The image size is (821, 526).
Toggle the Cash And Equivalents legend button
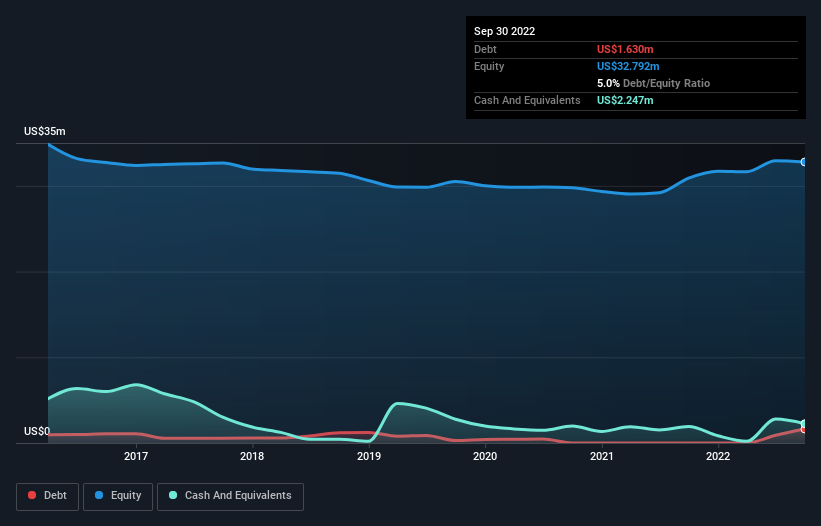click(230, 496)
